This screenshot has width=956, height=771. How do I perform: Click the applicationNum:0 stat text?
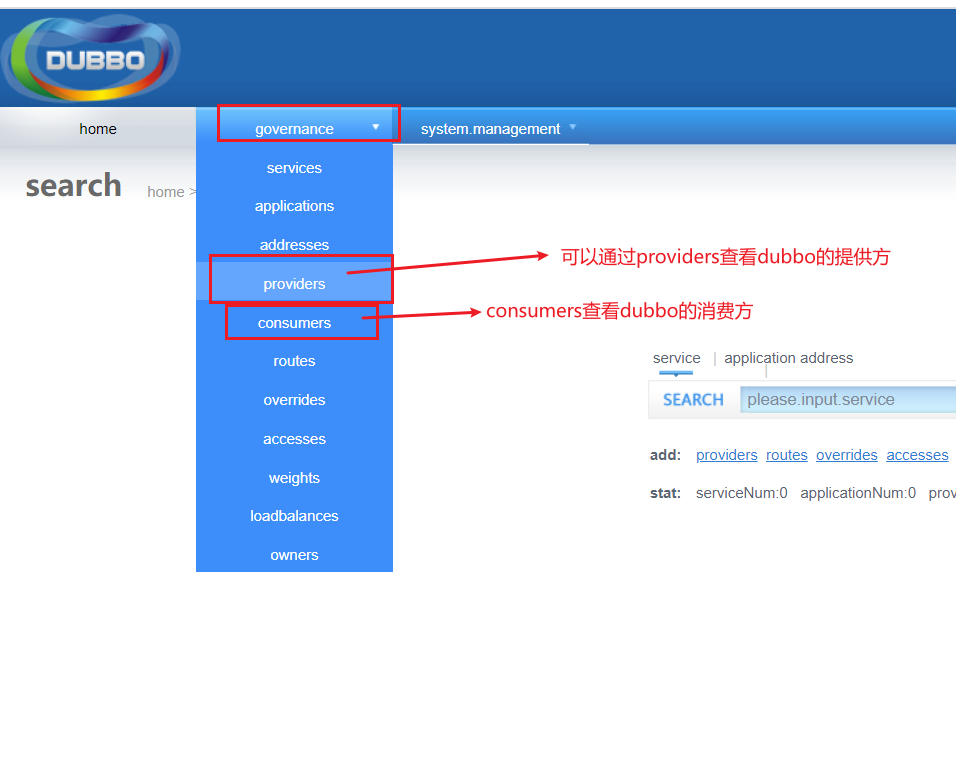click(x=858, y=492)
